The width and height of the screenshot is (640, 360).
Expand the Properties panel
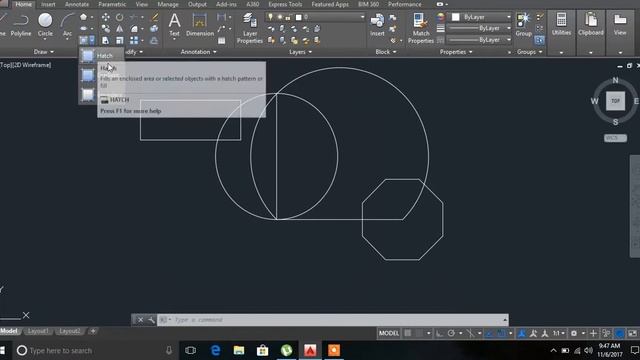(x=456, y=52)
